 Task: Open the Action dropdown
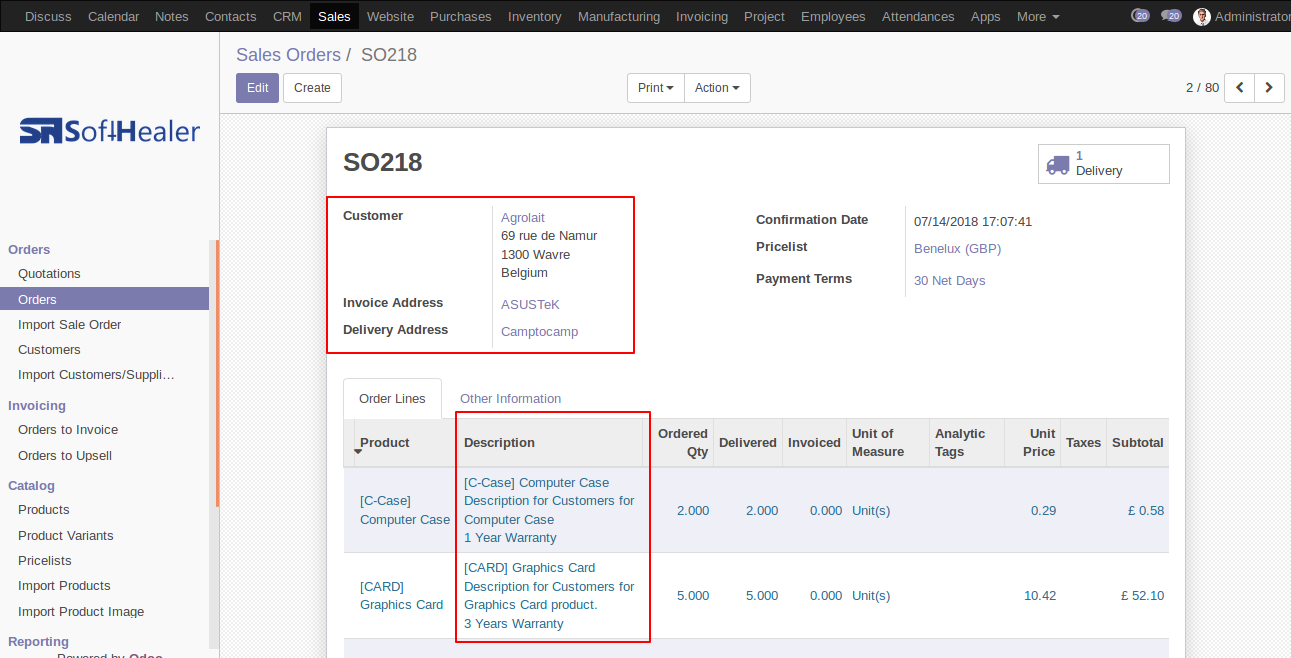pyautogui.click(x=717, y=88)
